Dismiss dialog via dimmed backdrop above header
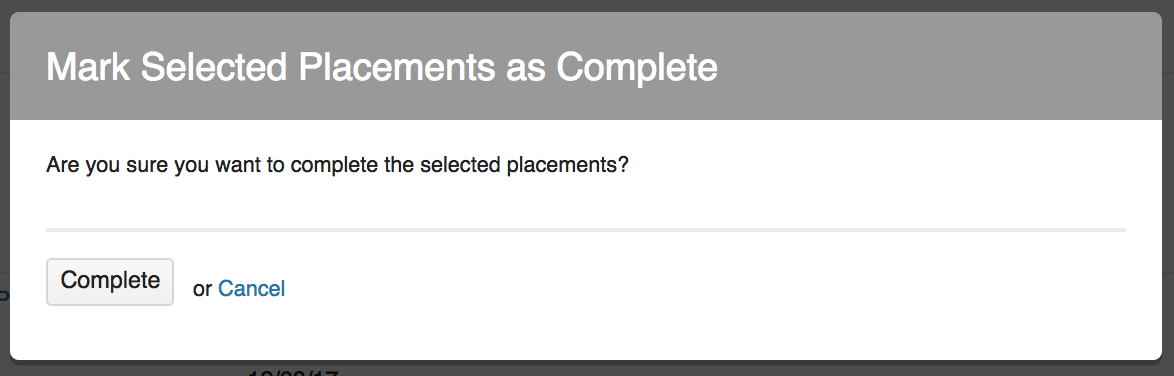Screen dimensions: 1174x376 point(587,5)
